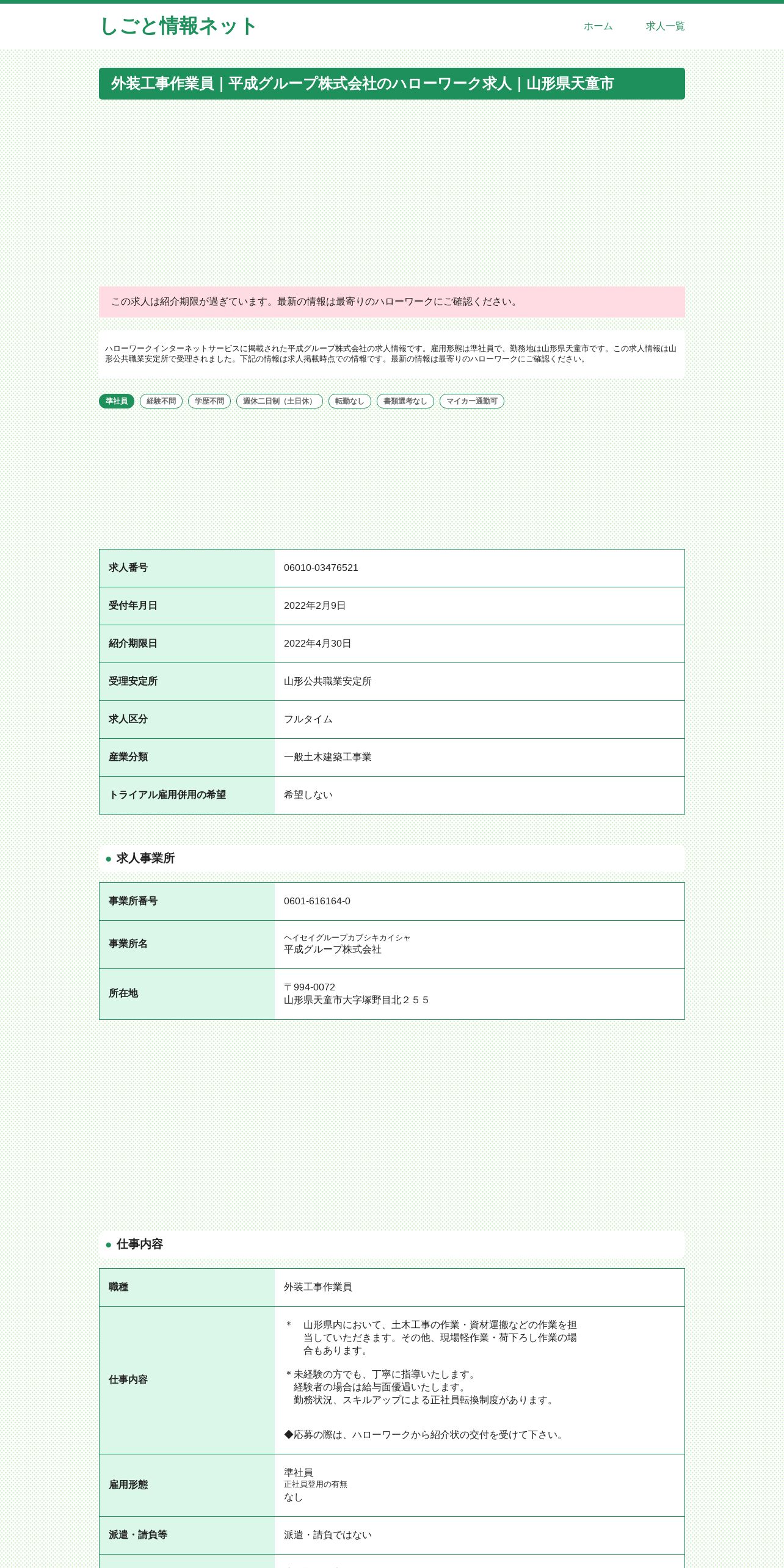
Task: Click the referral deadline 2022年4月30日
Action: (x=318, y=644)
